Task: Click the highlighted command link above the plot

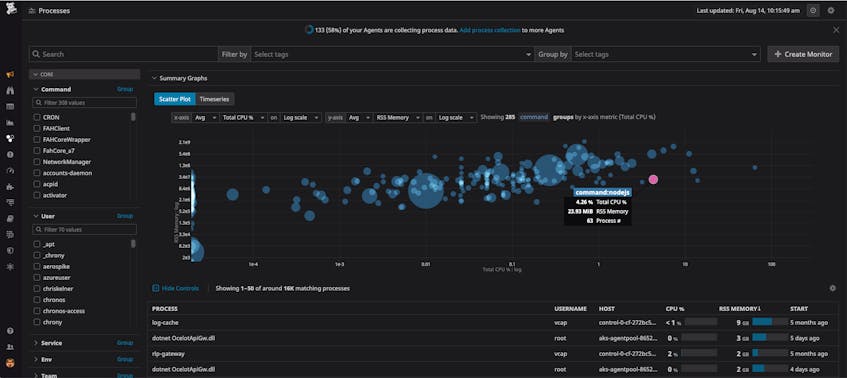Action: click(x=534, y=117)
